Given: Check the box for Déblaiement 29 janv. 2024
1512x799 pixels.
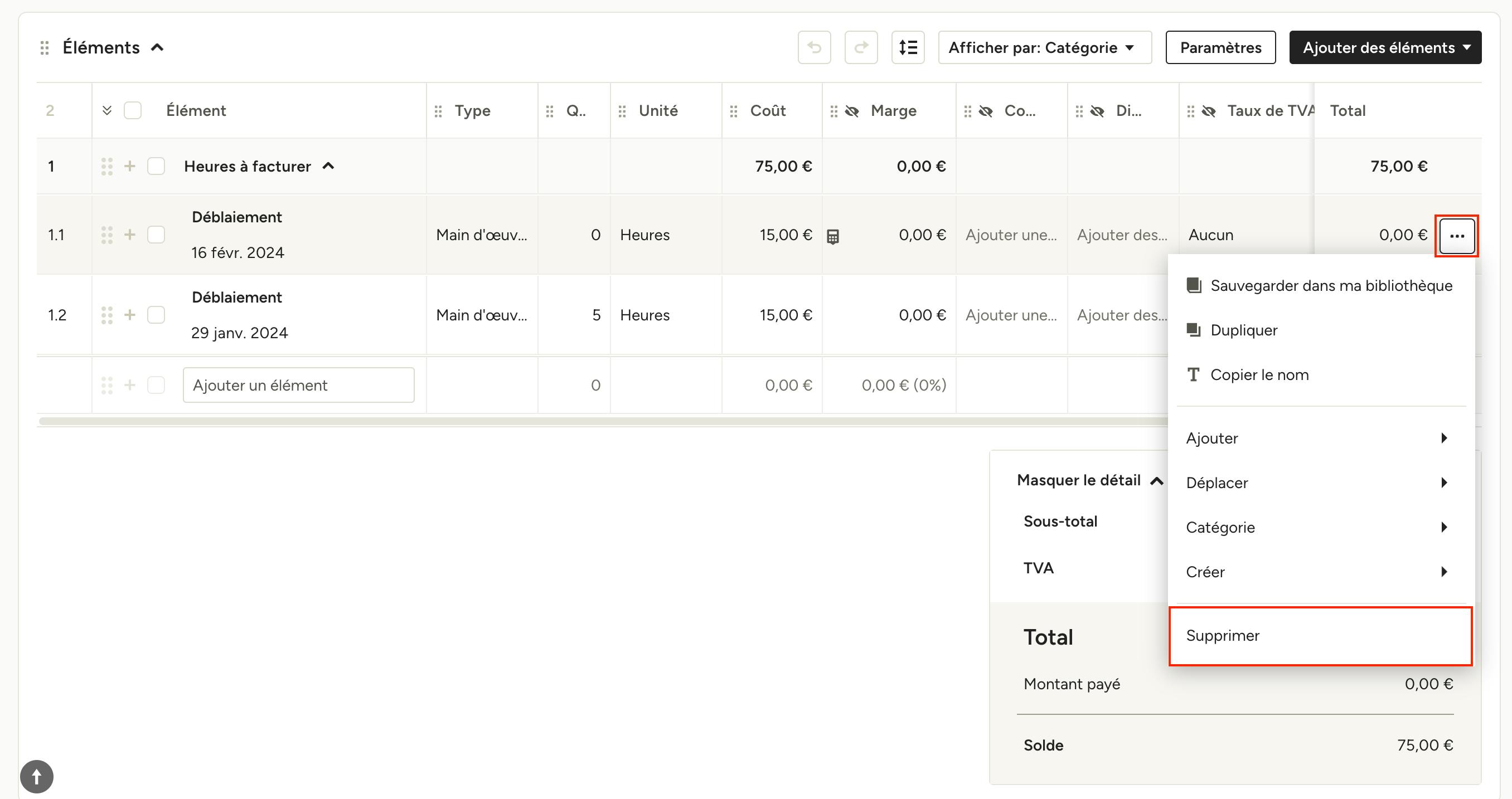Looking at the screenshot, I should 156,315.
